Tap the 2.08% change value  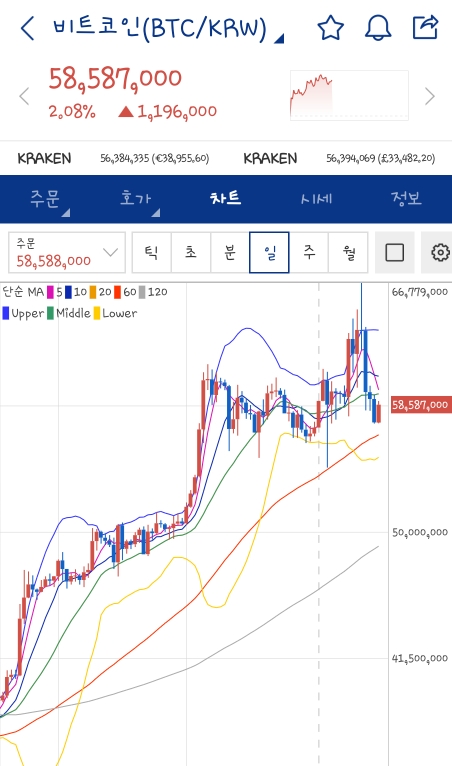pos(72,112)
